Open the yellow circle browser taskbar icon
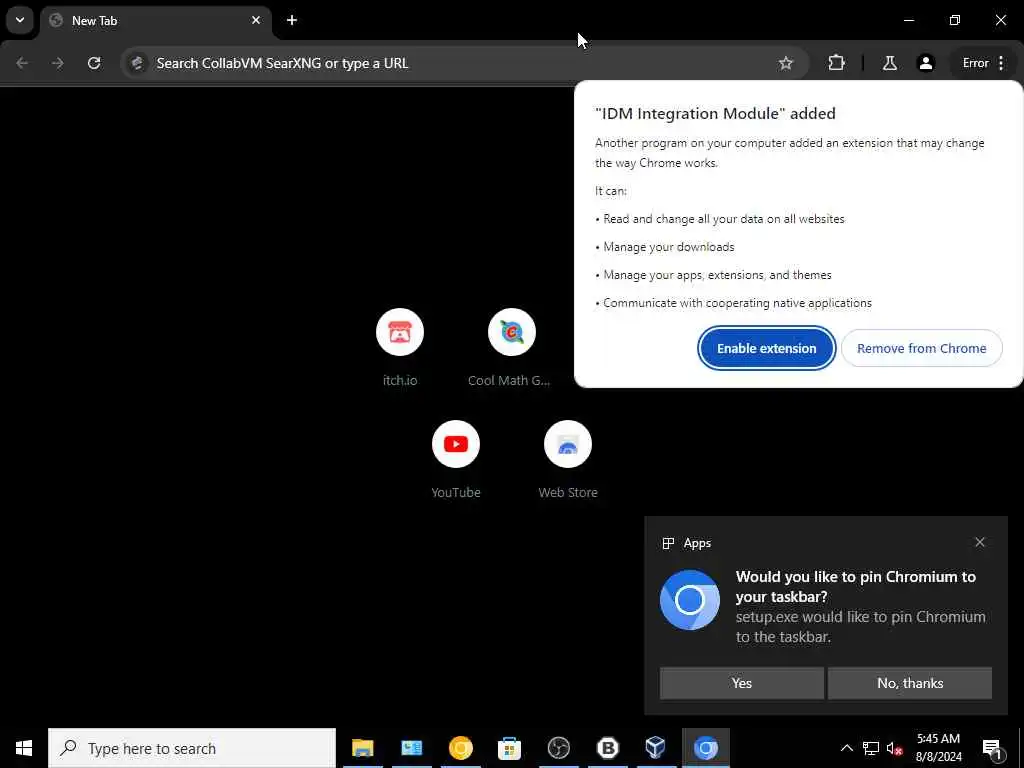 click(460, 748)
